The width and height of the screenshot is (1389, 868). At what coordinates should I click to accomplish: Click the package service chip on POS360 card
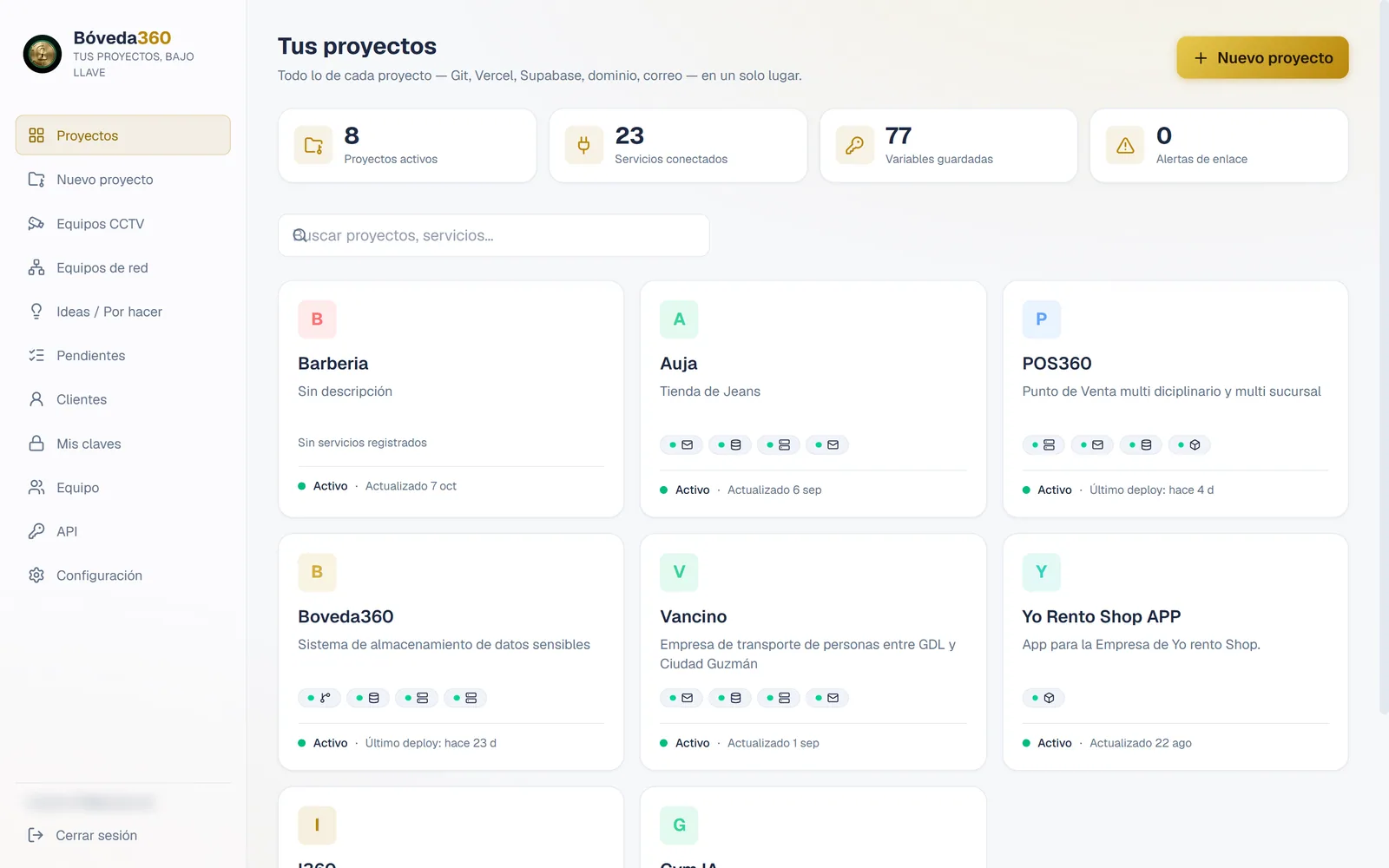[x=1189, y=445]
